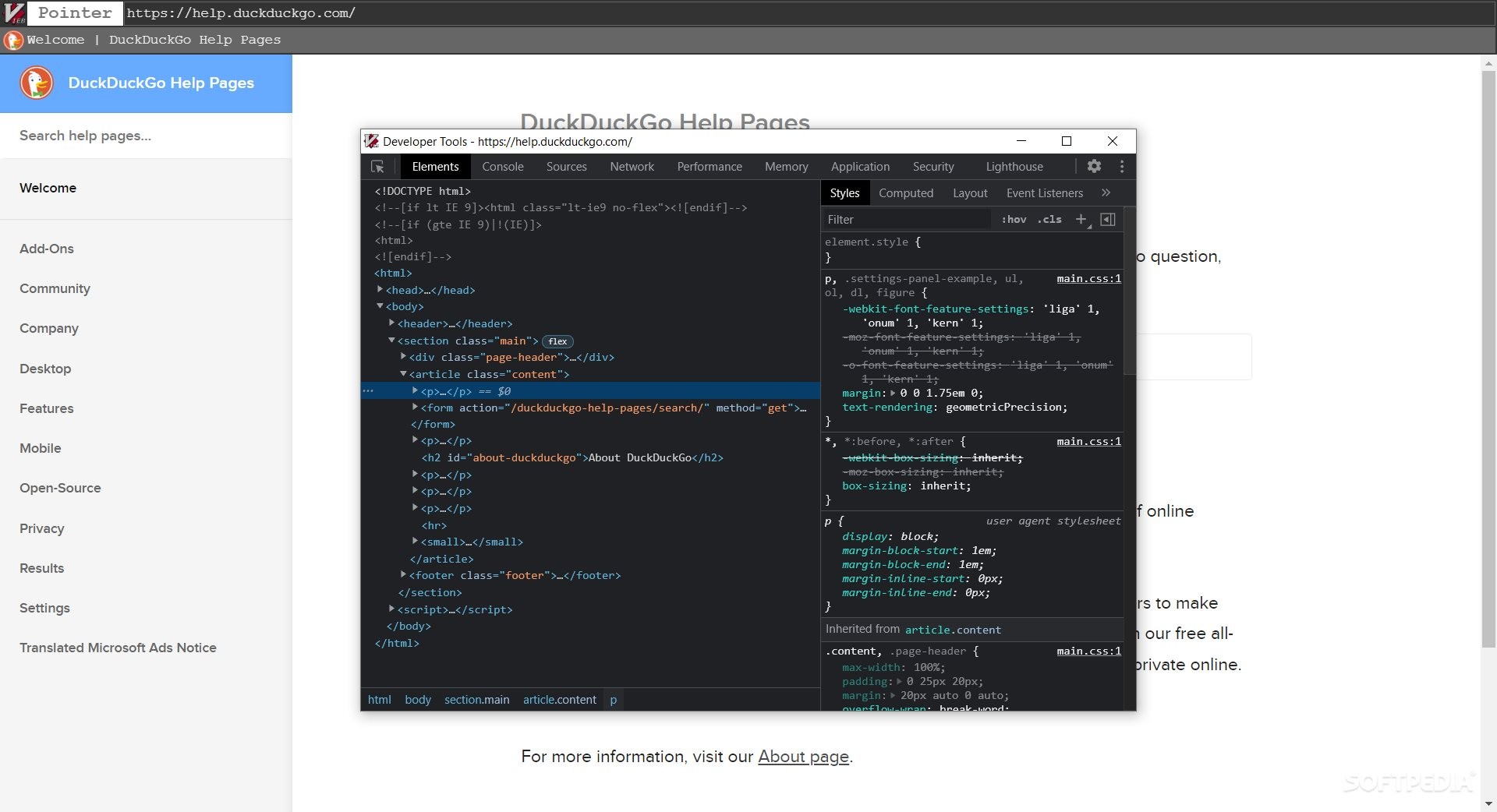Select the Styles pane tab
The image size is (1497, 812).
coord(844,193)
